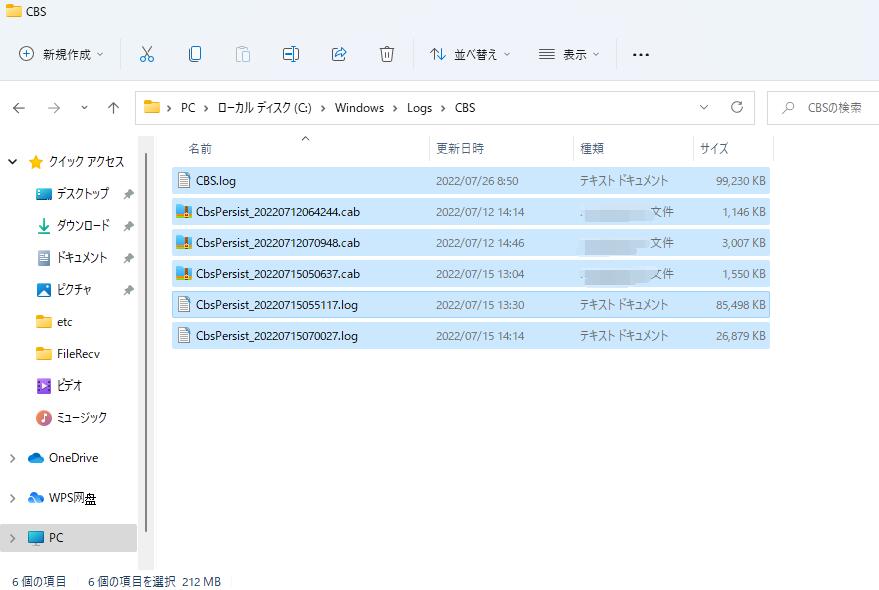Screen dimensions: 879x590
Task: Unpin ピクチャ from quick access
Action: point(128,289)
